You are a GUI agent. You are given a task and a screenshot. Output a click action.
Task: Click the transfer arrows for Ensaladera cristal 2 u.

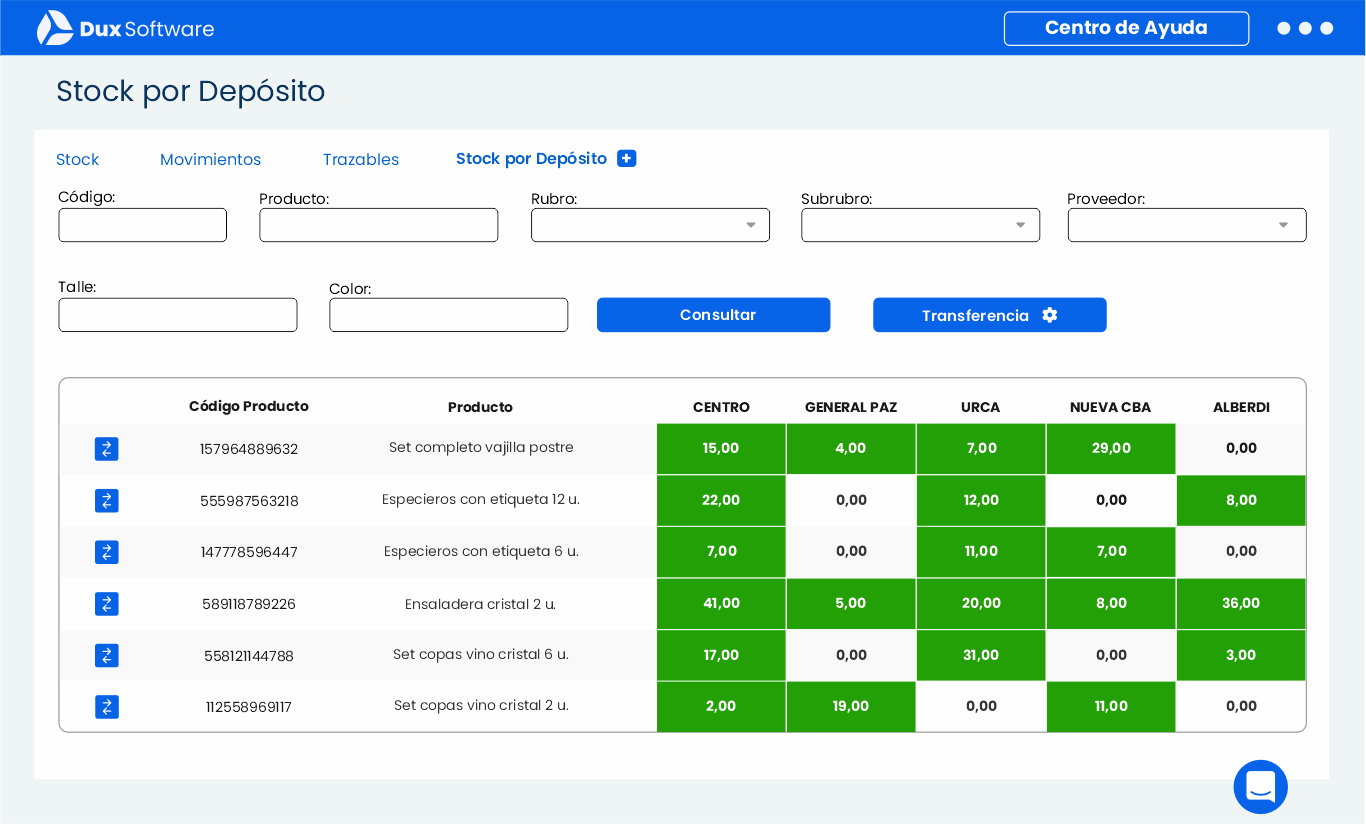click(x=107, y=604)
